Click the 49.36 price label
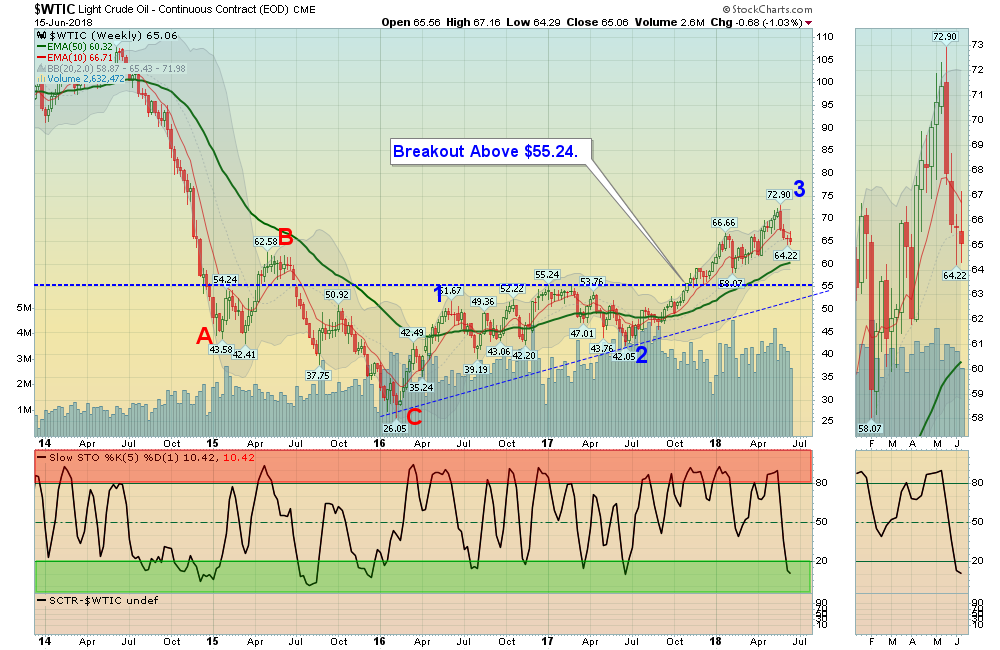Viewport: 1000px width, 650px height. [x=483, y=302]
